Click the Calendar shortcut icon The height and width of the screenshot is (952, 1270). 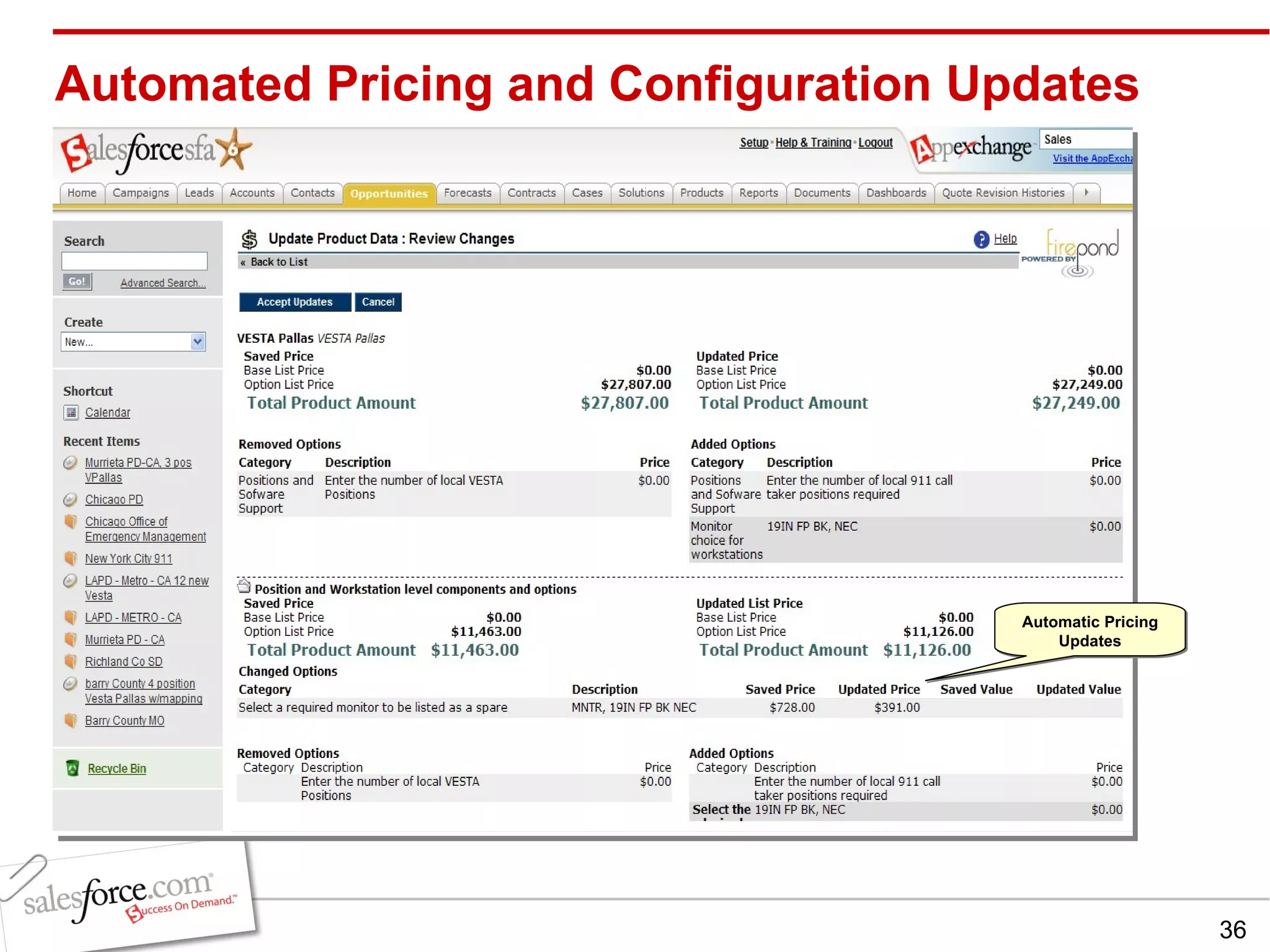click(71, 413)
